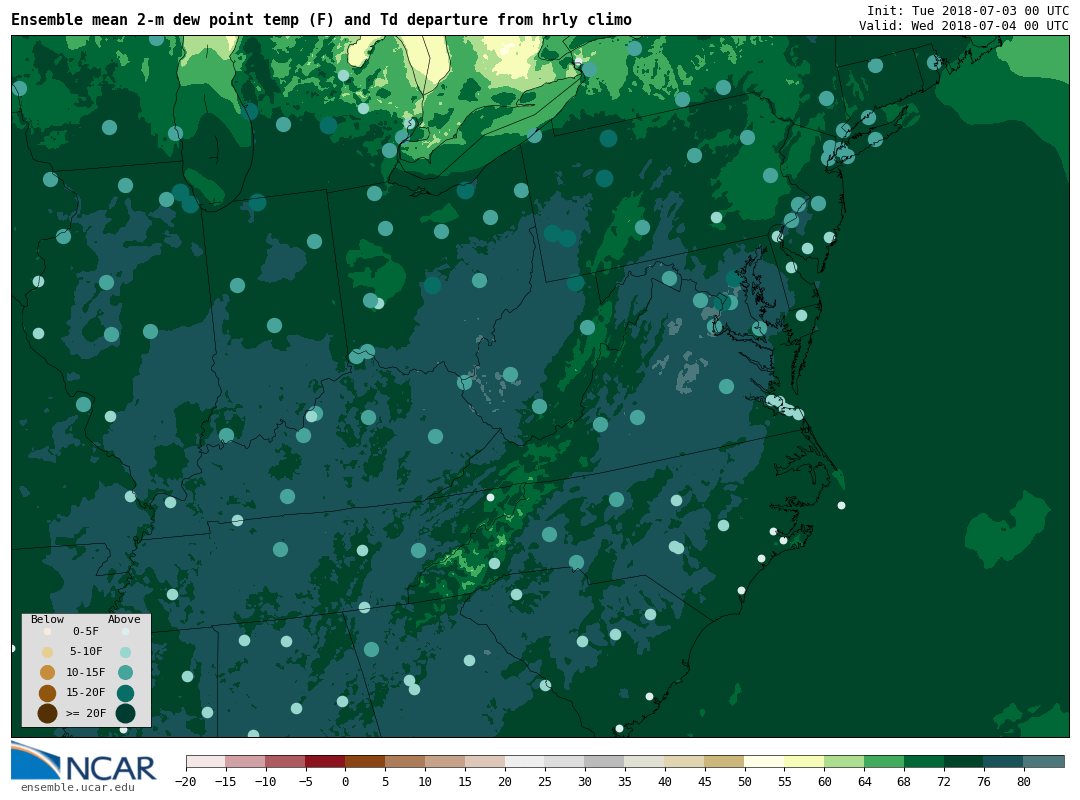1080x800 pixels.
Task: Click the Below 15-20F legend circle
Action: pyautogui.click(x=48, y=693)
